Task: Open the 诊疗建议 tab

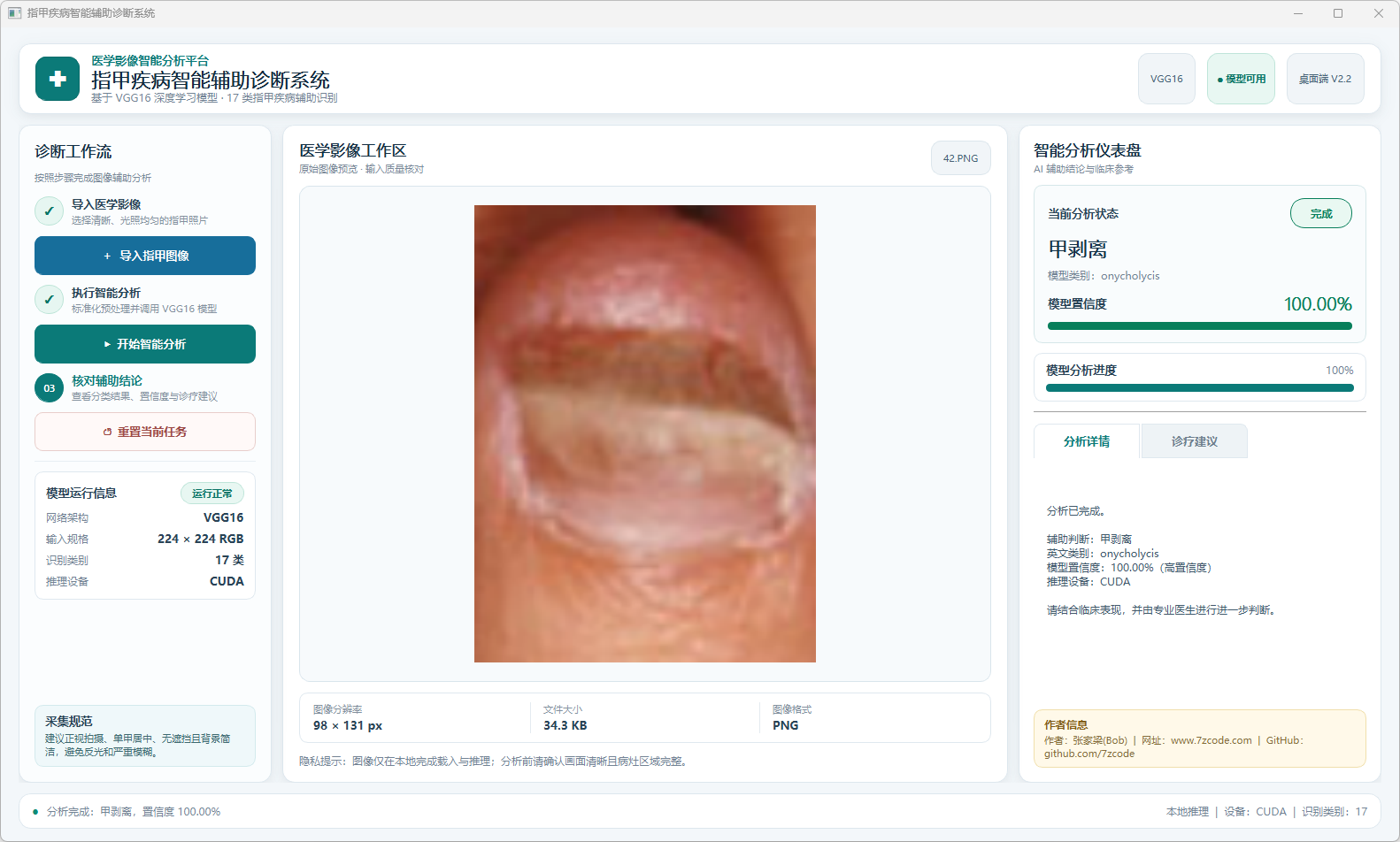Action: [1195, 441]
